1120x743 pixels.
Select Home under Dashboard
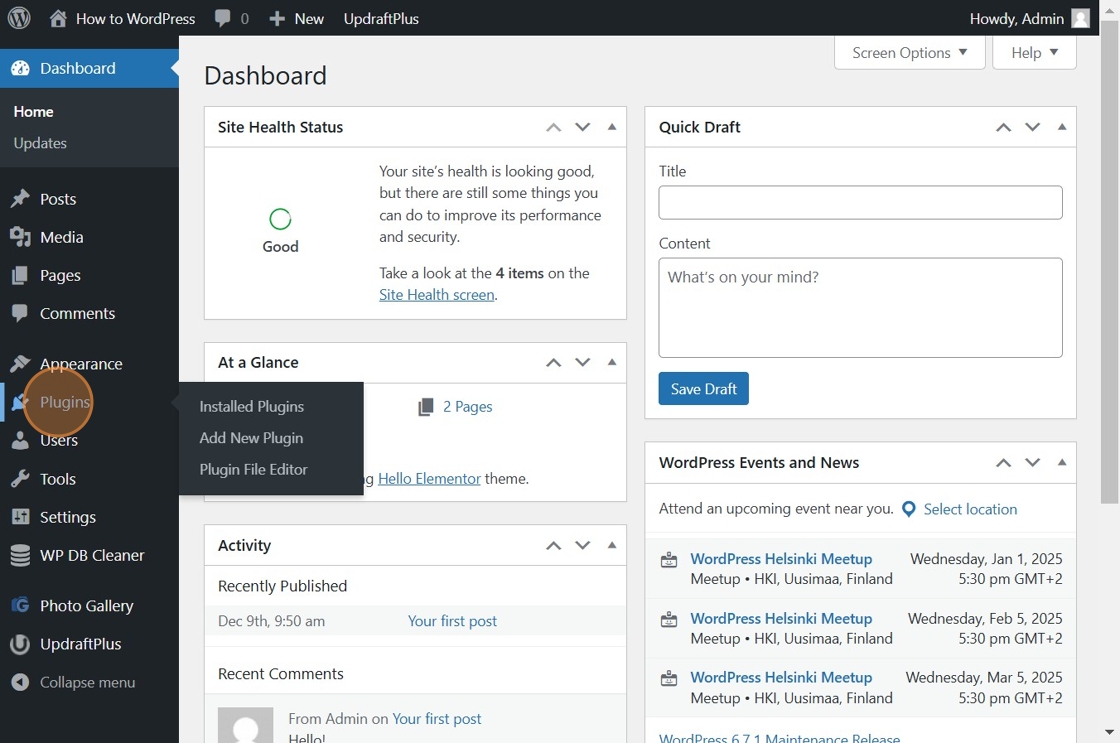click(x=34, y=111)
